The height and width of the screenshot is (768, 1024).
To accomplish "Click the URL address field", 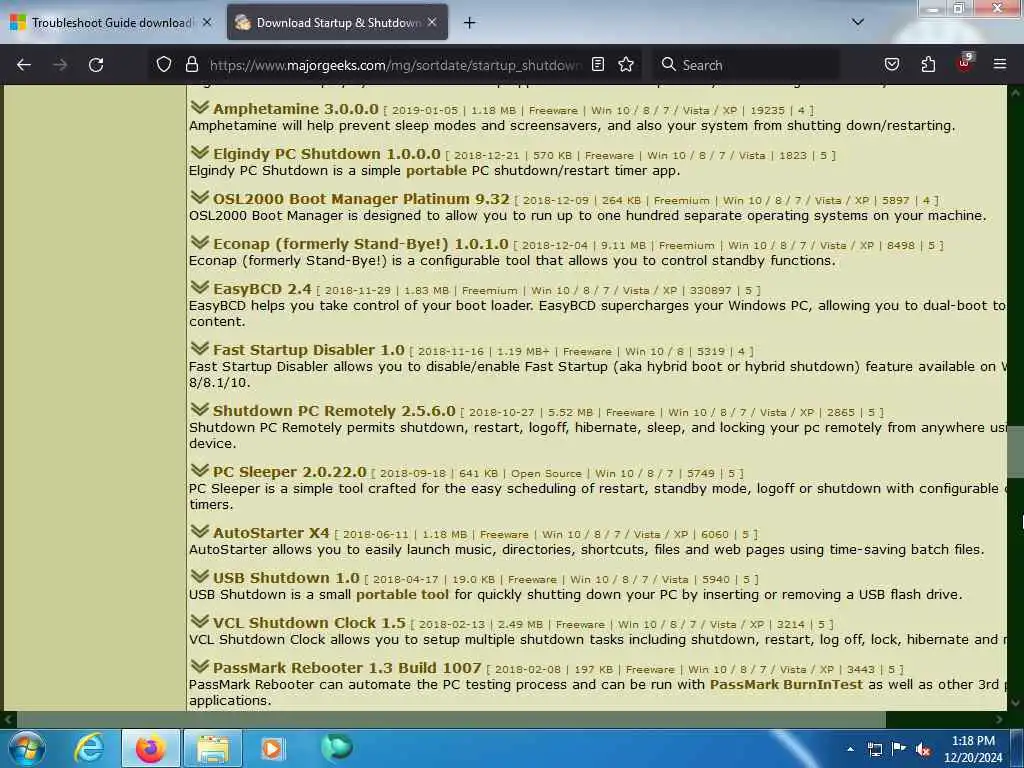I will (x=394, y=65).
